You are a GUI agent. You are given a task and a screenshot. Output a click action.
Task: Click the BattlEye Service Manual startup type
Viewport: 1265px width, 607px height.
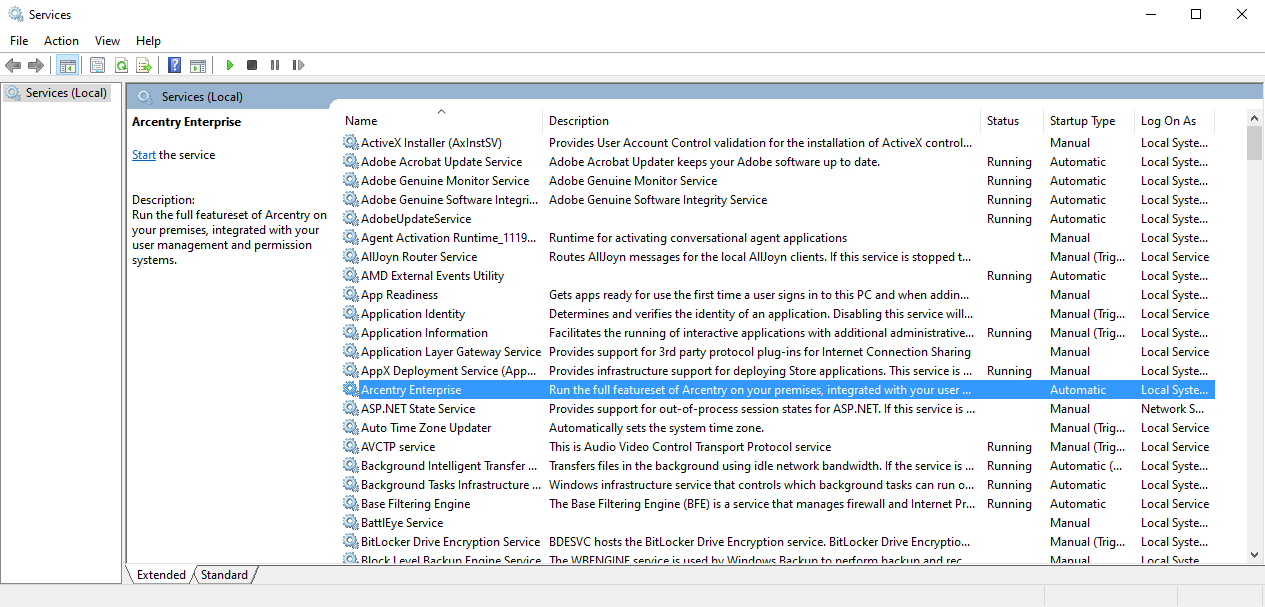[x=1070, y=523]
